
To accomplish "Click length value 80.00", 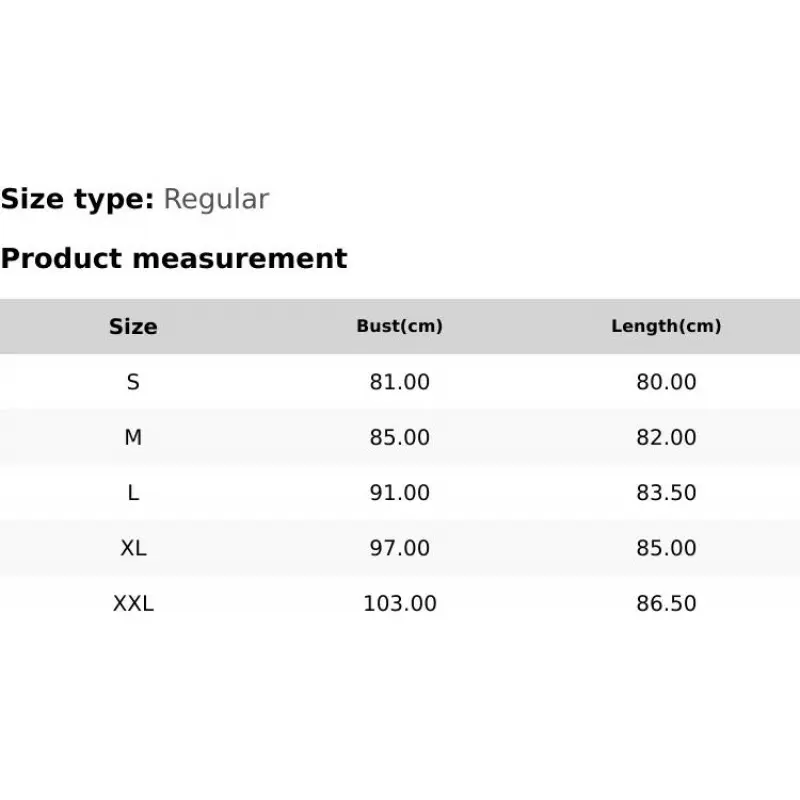I will click(x=666, y=382).
